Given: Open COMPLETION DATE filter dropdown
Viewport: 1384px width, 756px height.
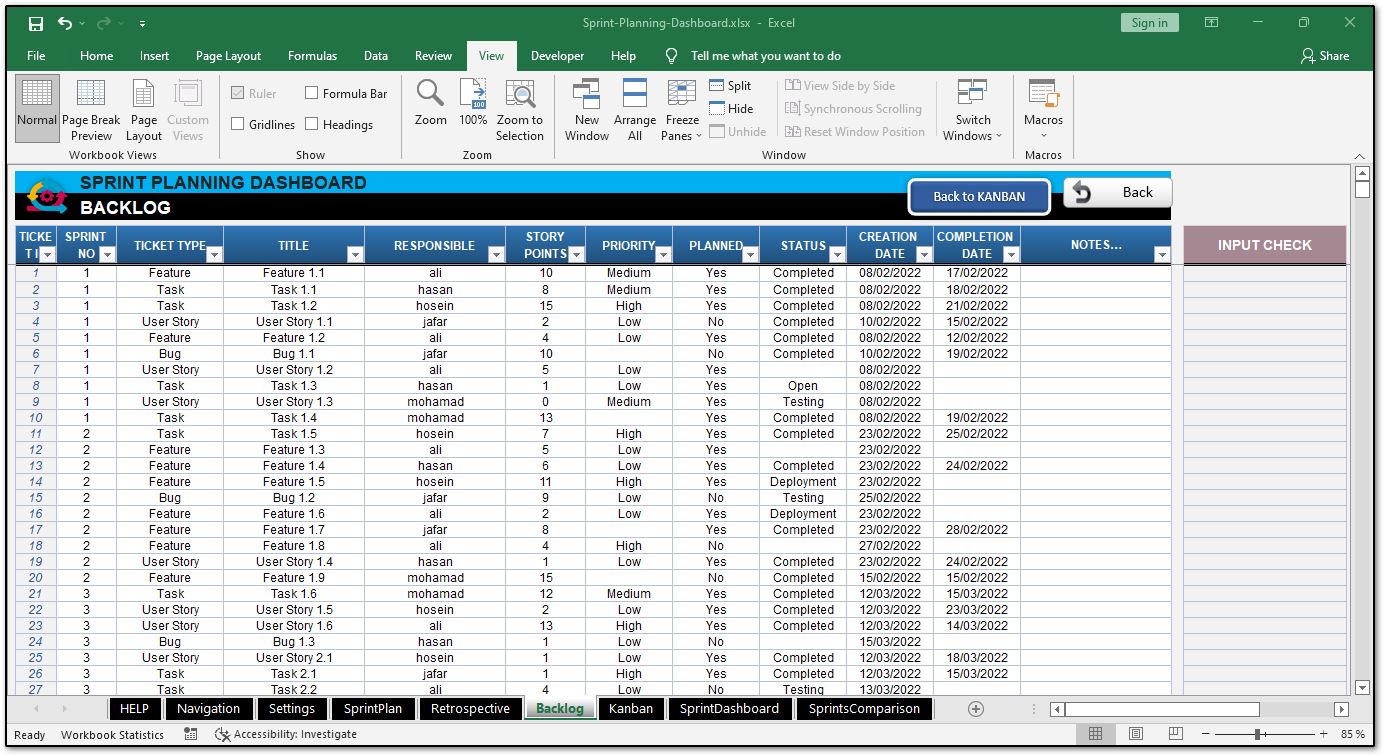Looking at the screenshot, I should click(1010, 255).
